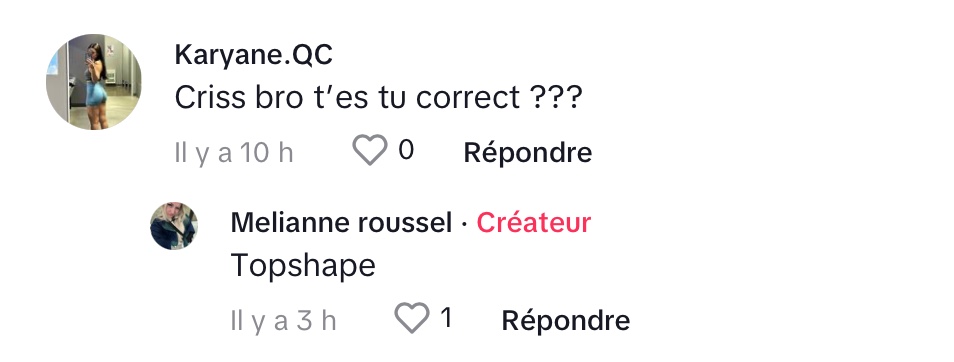Visit the Melianne roussel username profile
Image resolution: width=954 pixels, height=362 pixels.
(341, 223)
